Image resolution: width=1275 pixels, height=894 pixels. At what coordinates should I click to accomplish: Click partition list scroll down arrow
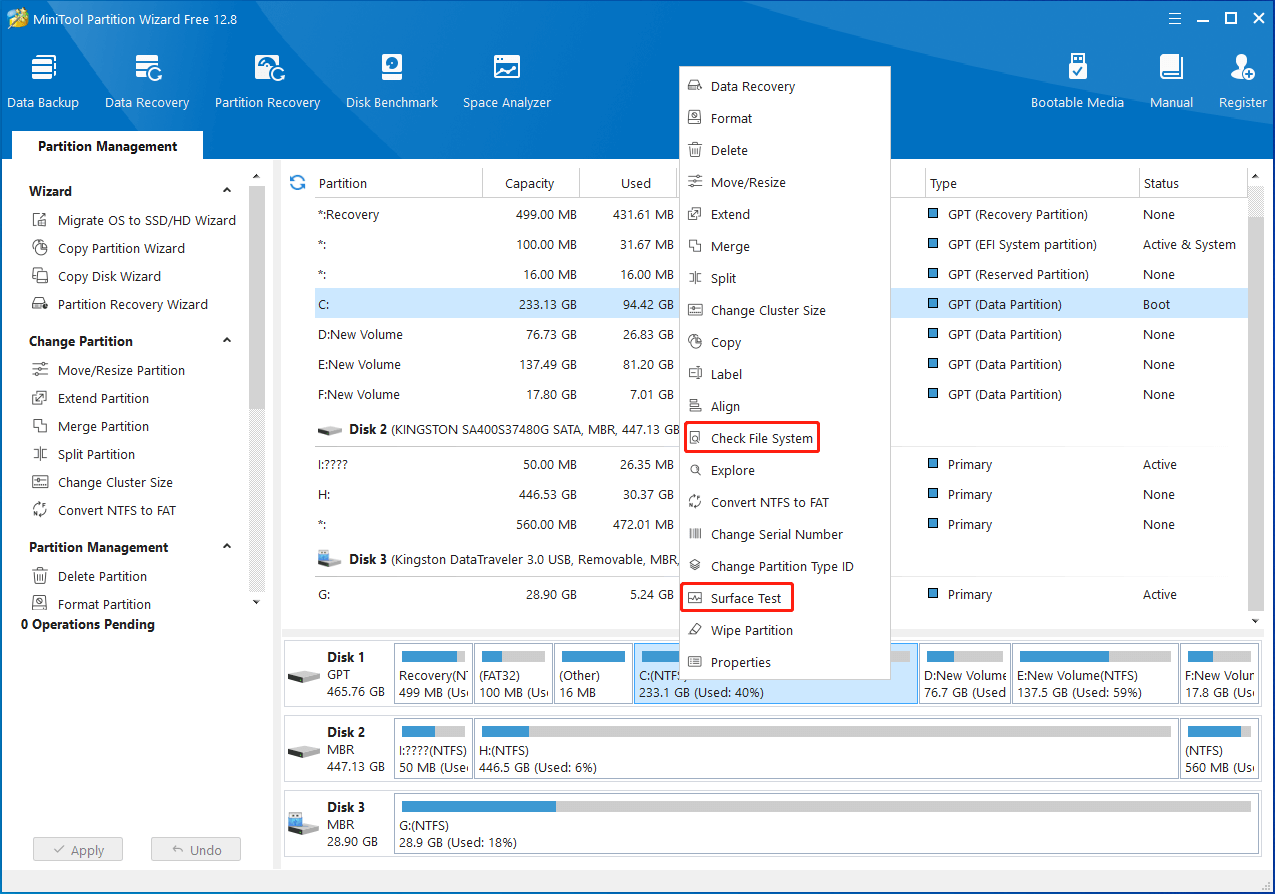click(1256, 621)
